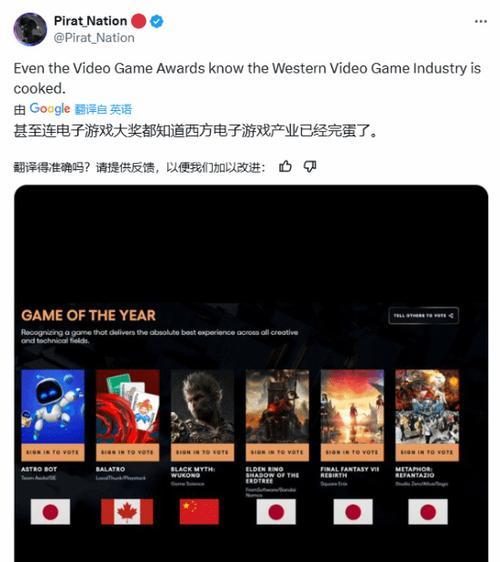Click Sign In To Vote under Astro Bot

(53, 452)
